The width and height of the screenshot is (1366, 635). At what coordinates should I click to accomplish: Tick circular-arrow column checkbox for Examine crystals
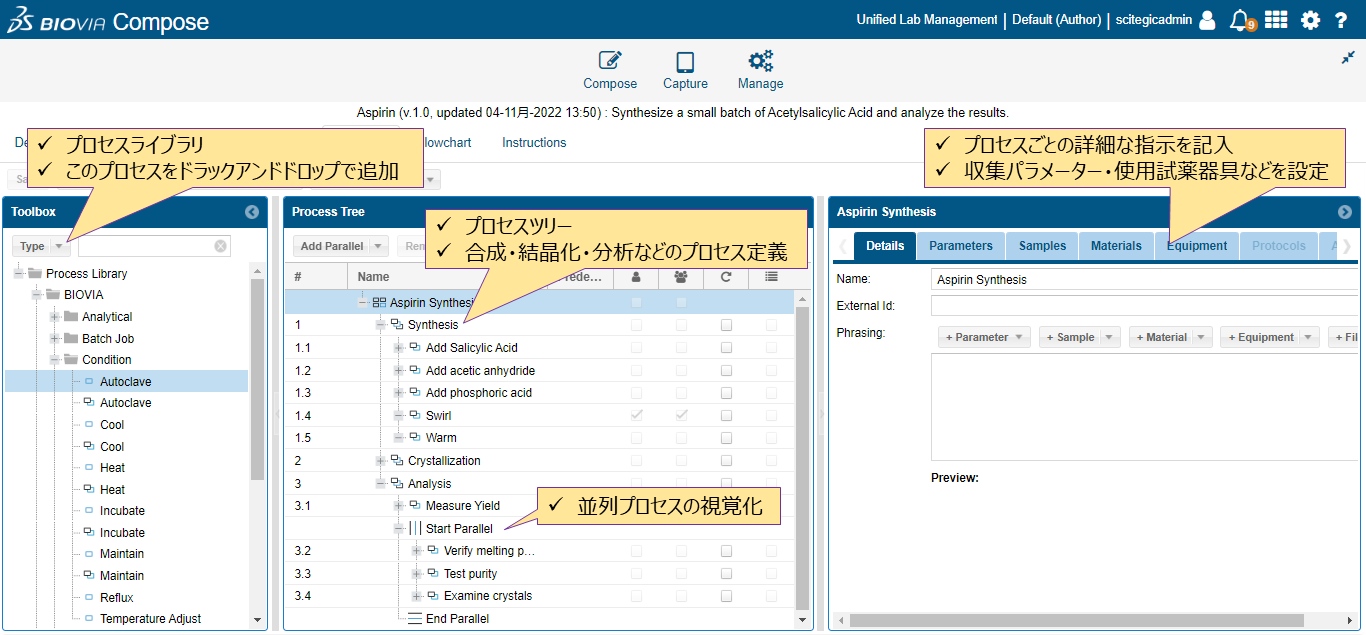[x=726, y=596]
